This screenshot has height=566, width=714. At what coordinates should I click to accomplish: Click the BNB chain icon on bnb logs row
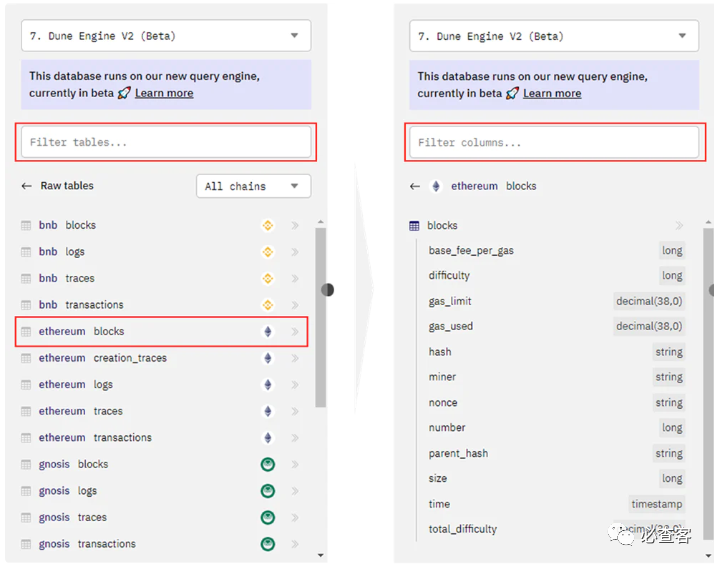pyautogui.click(x=267, y=252)
